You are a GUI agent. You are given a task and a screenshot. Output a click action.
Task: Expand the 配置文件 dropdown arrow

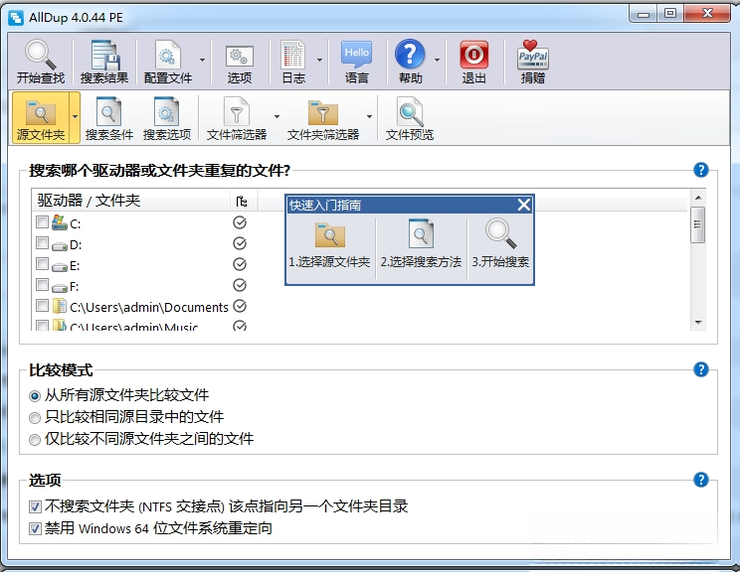pyautogui.click(x=202, y=60)
